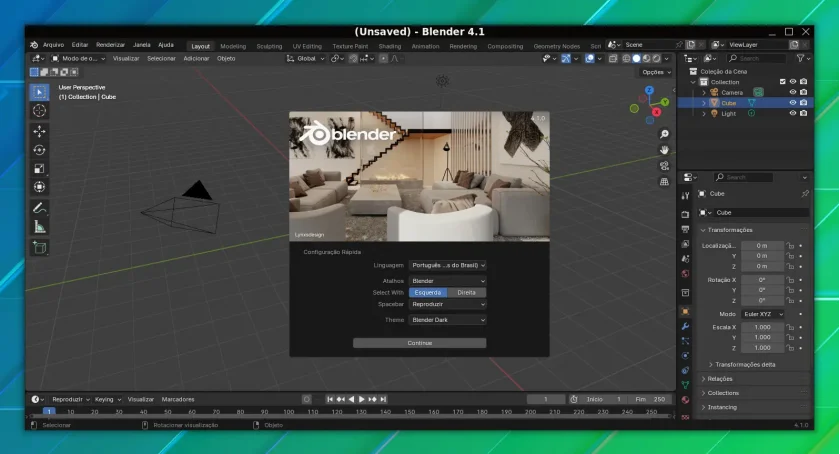This screenshot has width=840, height=454.
Task: Open the Theme Blender Dark dropdown
Action: [447, 320]
